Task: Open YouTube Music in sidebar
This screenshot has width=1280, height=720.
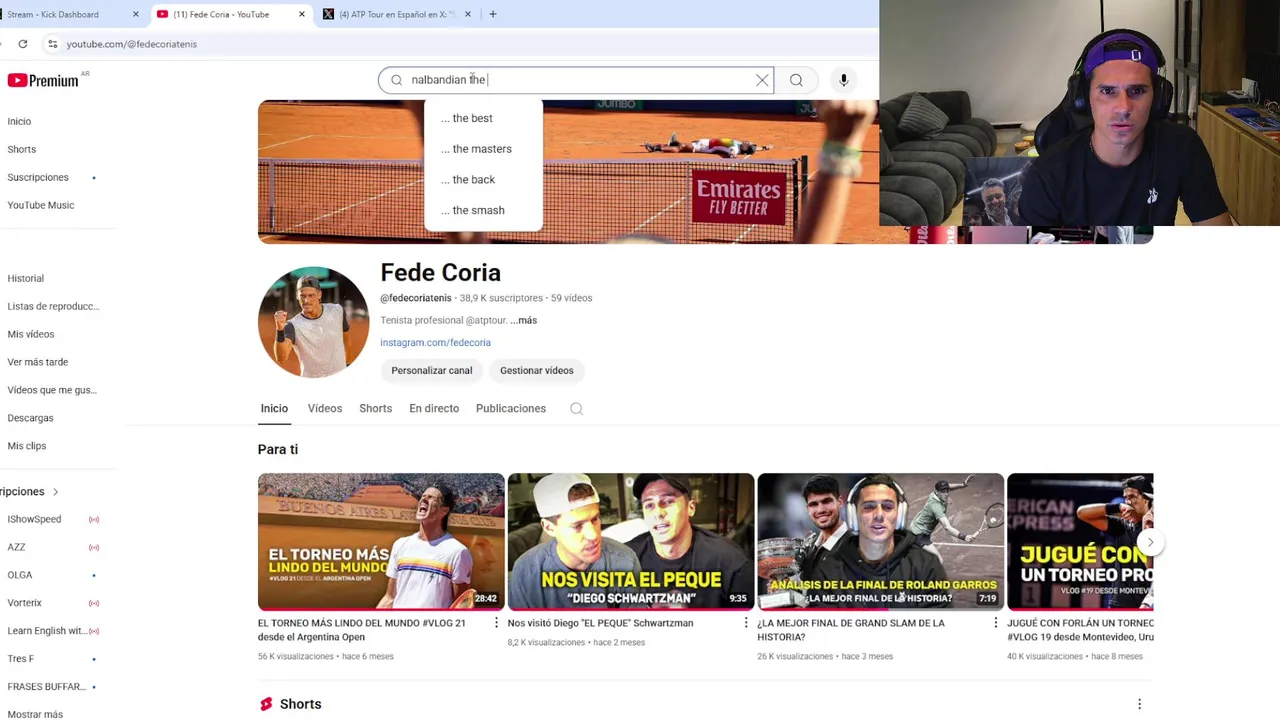Action: [41, 205]
